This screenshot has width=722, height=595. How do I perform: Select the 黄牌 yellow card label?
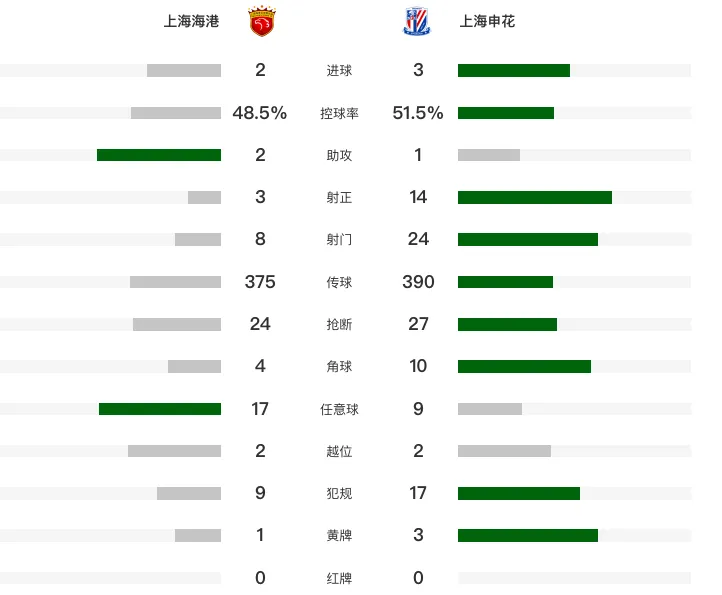(x=339, y=536)
